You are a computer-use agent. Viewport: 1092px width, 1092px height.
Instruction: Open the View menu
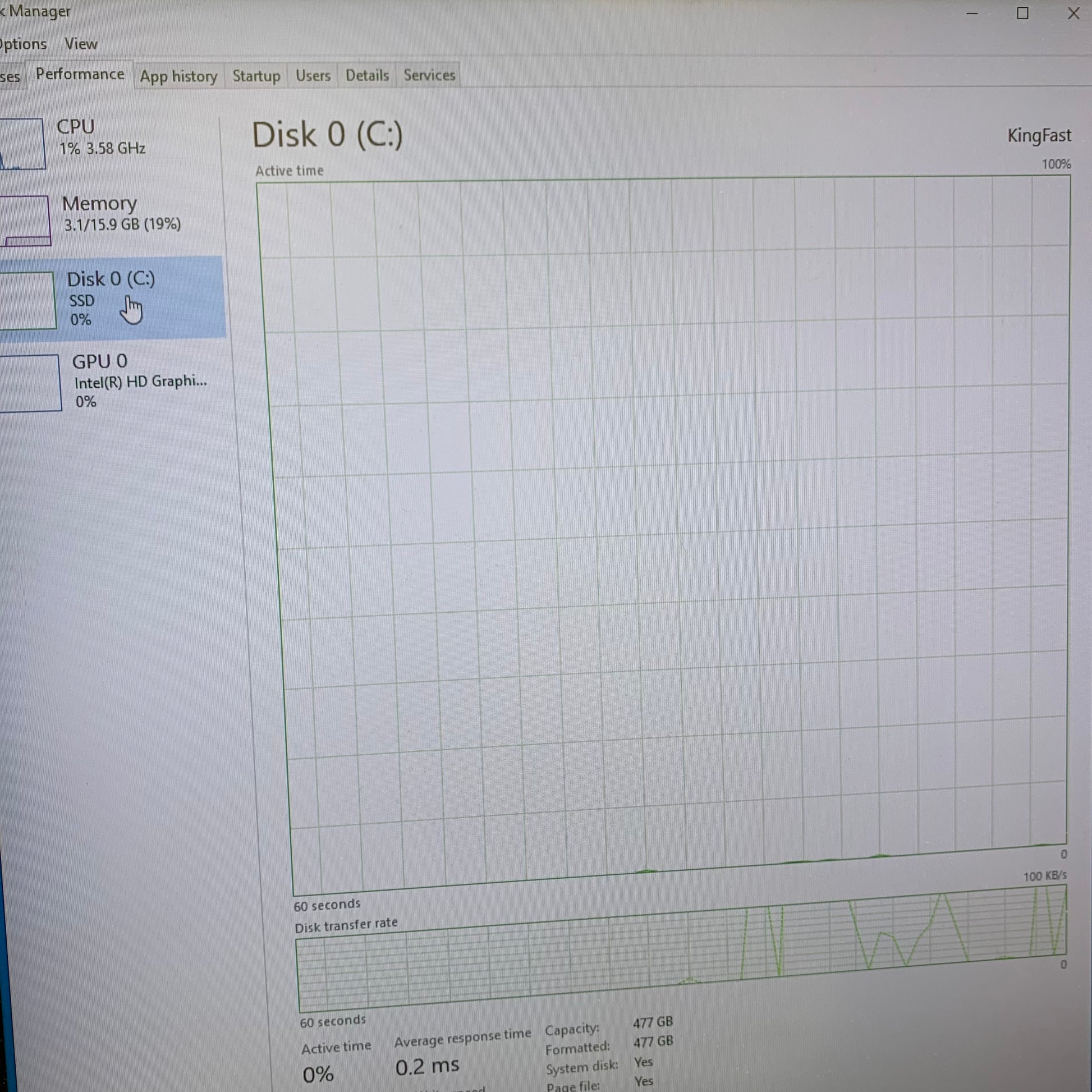pos(80,44)
